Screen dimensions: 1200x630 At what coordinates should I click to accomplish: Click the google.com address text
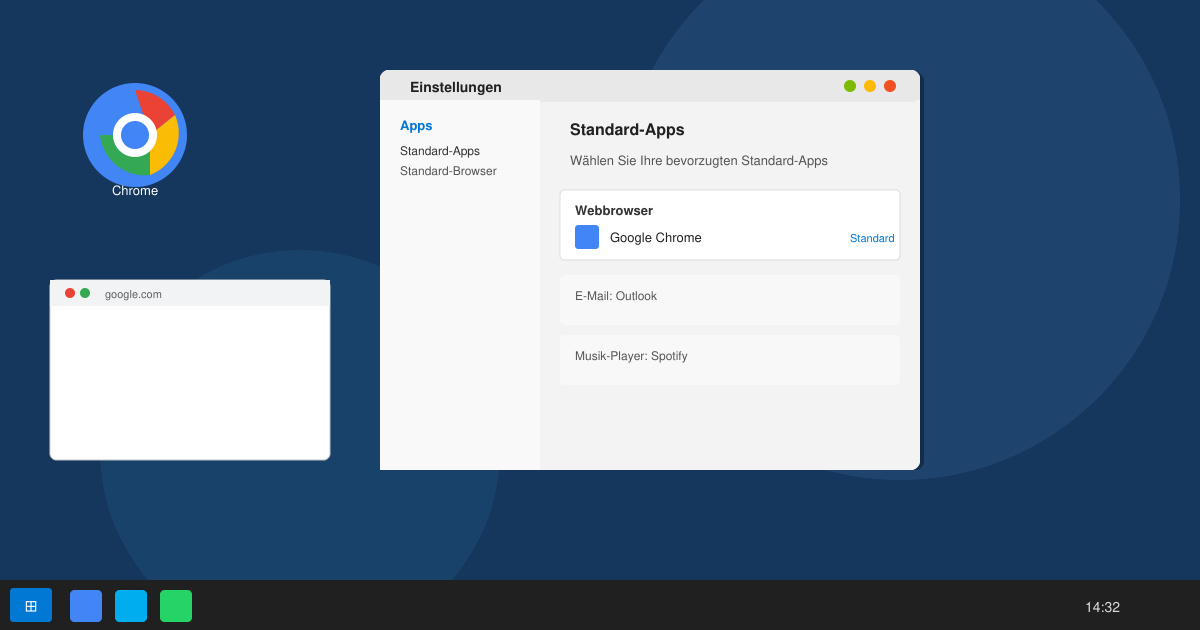133,294
